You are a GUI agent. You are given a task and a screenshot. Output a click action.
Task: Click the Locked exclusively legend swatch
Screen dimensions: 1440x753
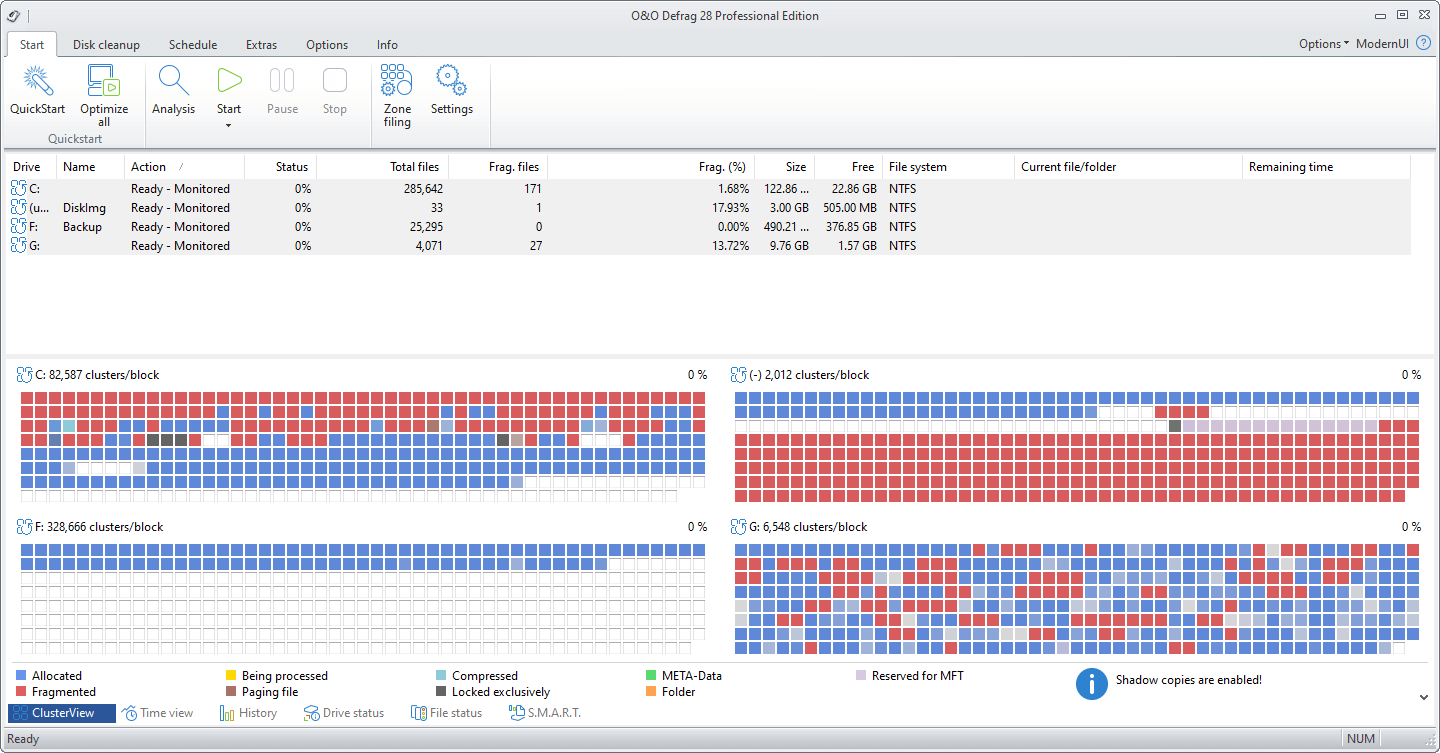(x=441, y=692)
